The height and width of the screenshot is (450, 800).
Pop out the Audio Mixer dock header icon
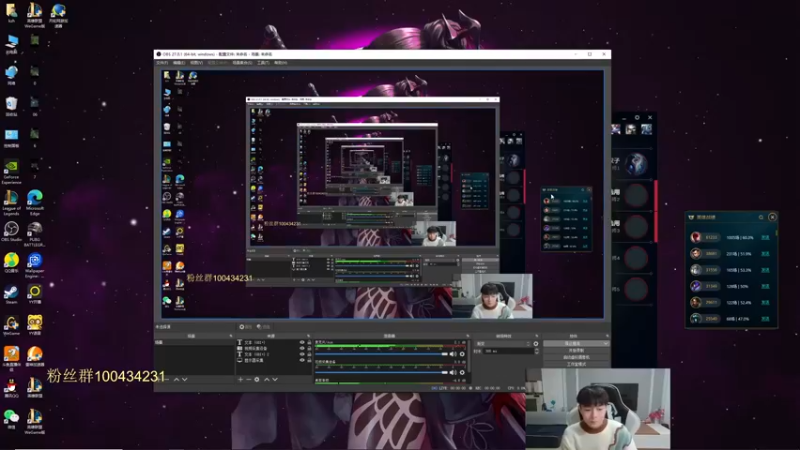tap(468, 336)
